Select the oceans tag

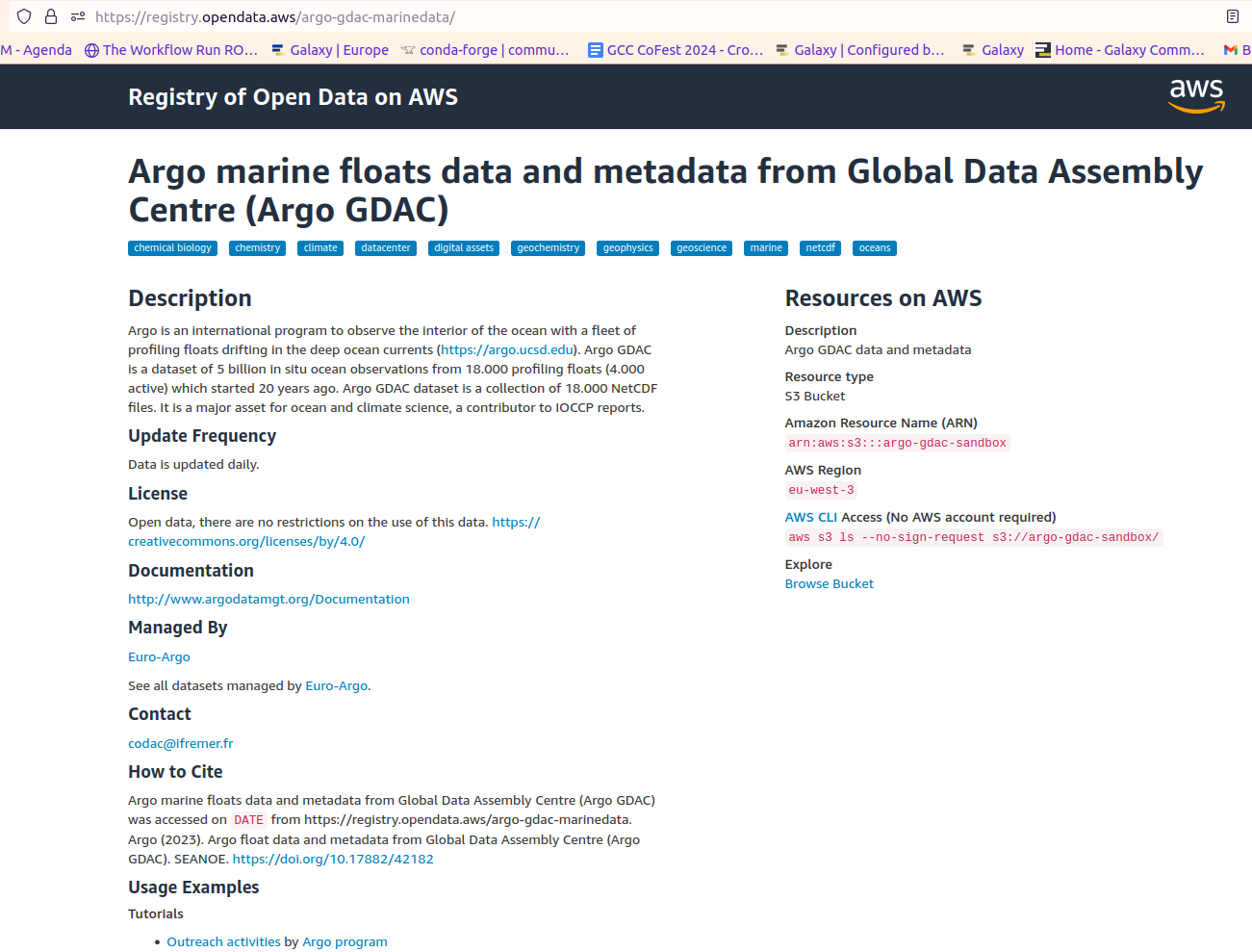coord(875,248)
